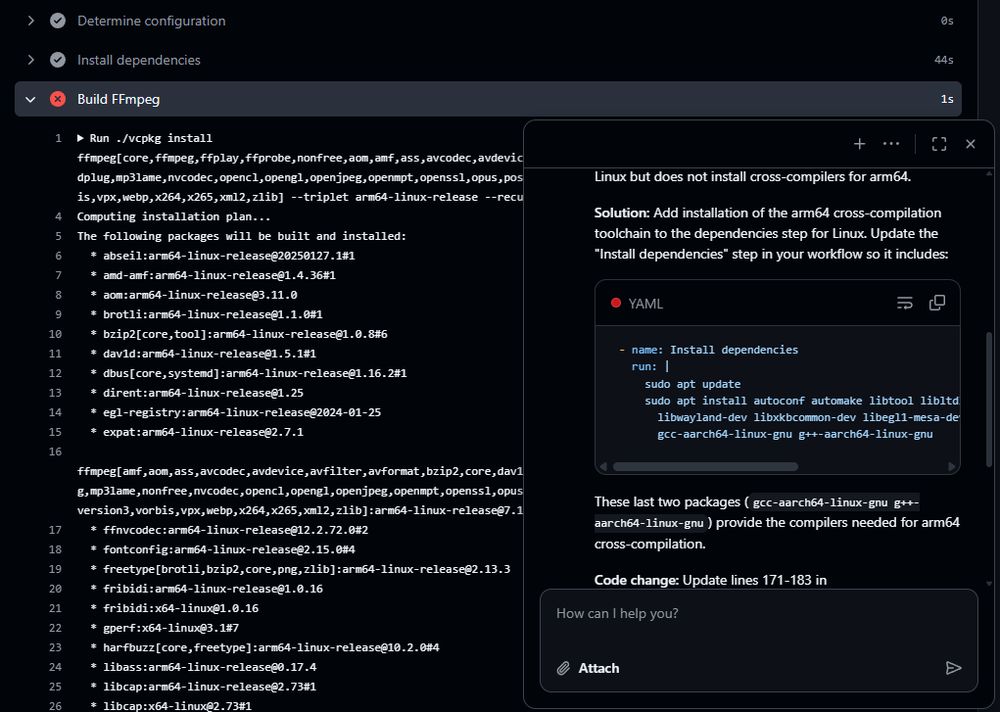Select the amd-amf:arm64-linux-release log line
This screenshot has height=712, width=1000.
[x=213, y=275]
